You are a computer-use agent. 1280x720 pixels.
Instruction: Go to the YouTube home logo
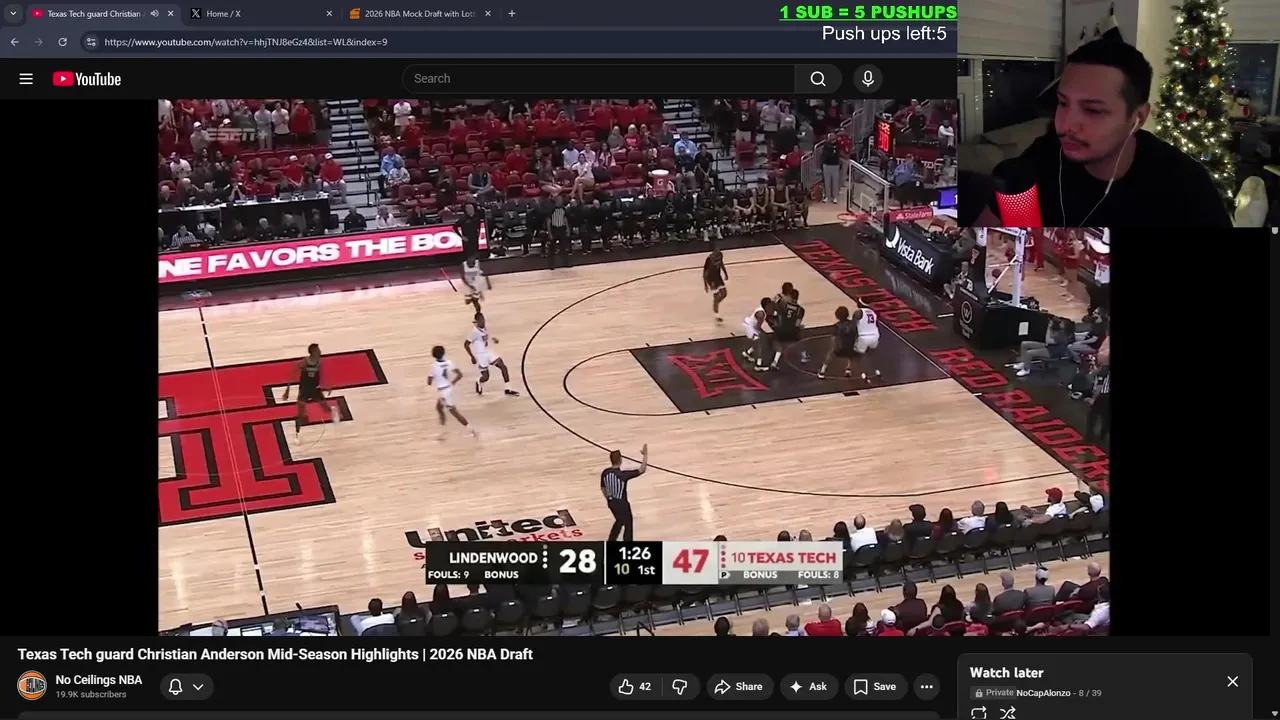click(x=87, y=79)
